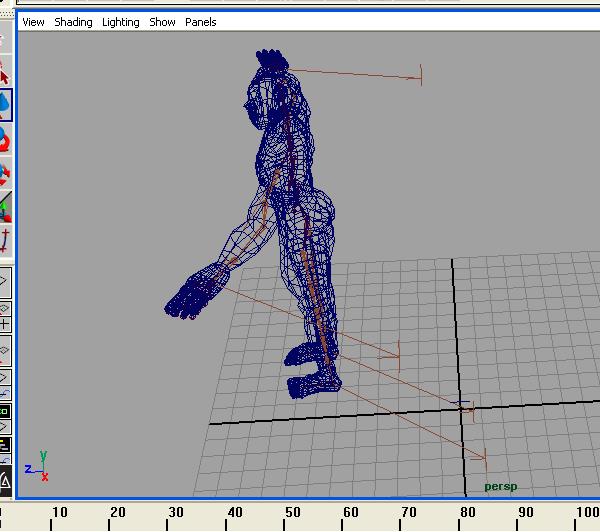600x532 pixels.
Task: Activate the Select tool arrow icon
Action: (x=5, y=71)
